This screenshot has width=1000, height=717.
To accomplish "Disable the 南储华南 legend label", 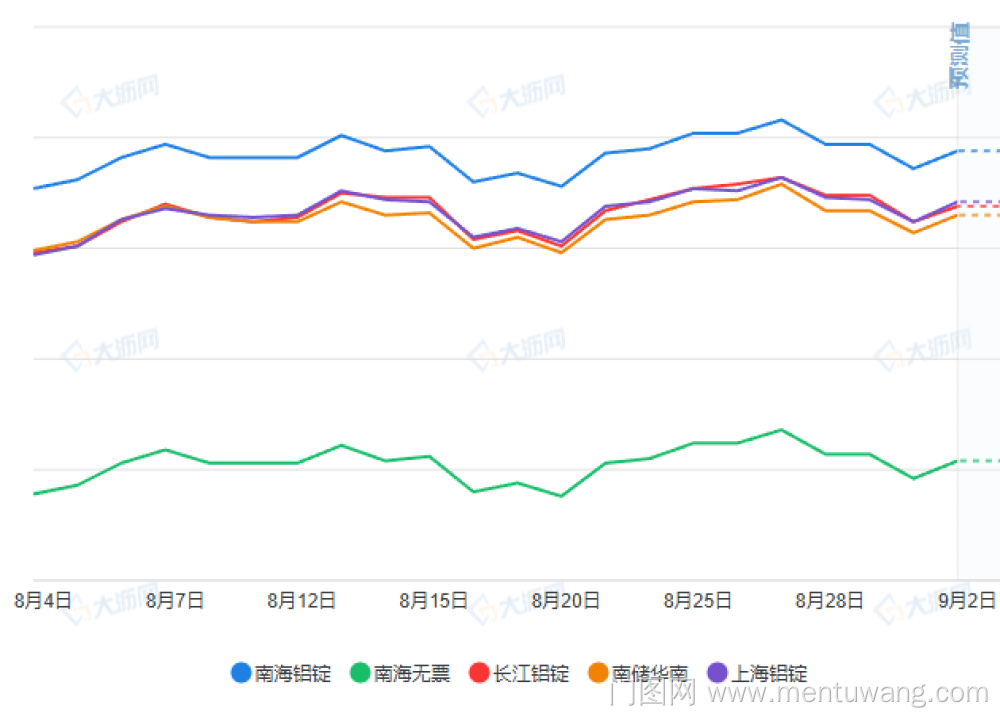I will click(649, 673).
